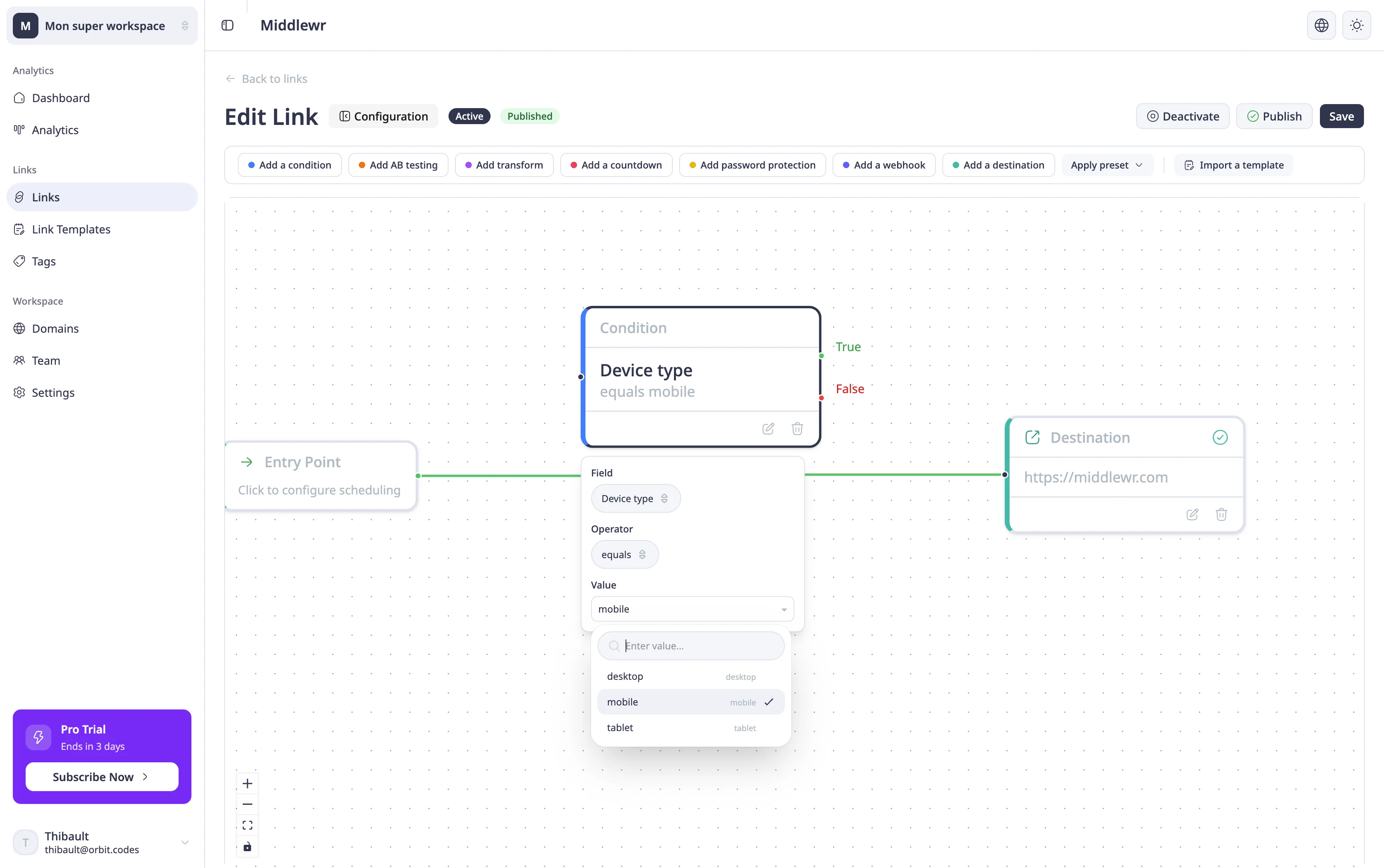This screenshot has height=868, width=1384.
Task: Click the Entry Point arrow icon
Action: (x=246, y=462)
